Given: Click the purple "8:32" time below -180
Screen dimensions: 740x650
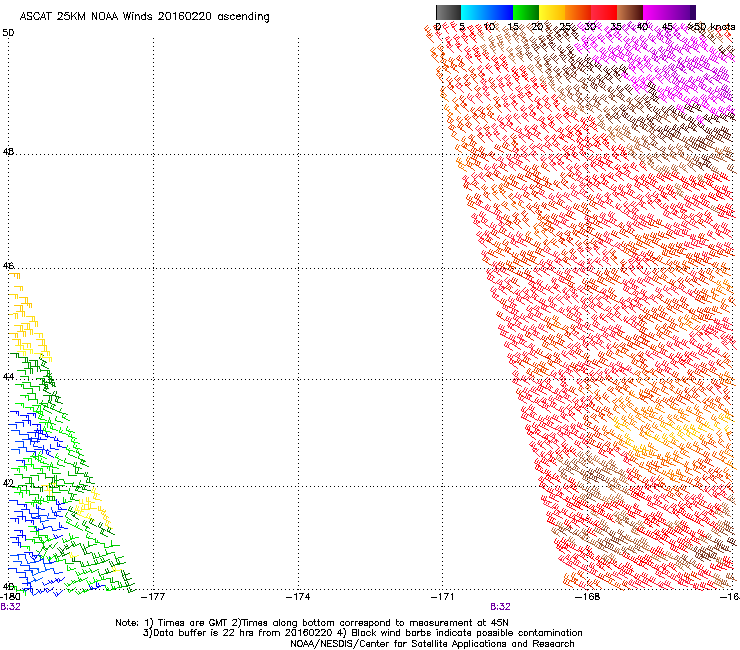Looking at the screenshot, I should tap(10, 607).
